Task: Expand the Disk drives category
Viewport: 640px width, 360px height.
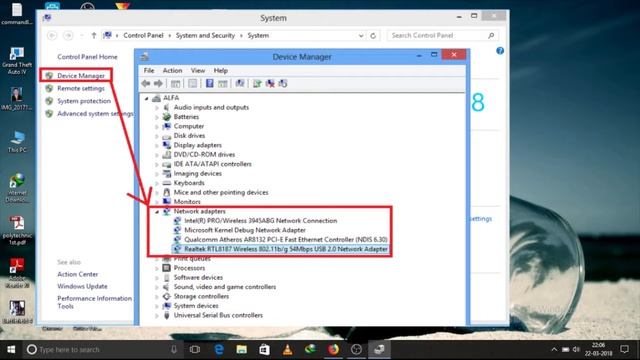Action: pyautogui.click(x=157, y=136)
